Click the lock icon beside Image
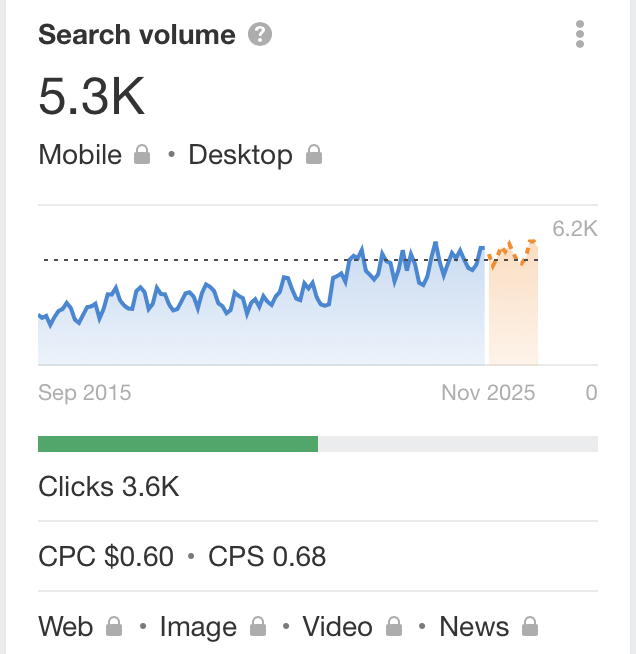This screenshot has height=654, width=636. tap(258, 626)
